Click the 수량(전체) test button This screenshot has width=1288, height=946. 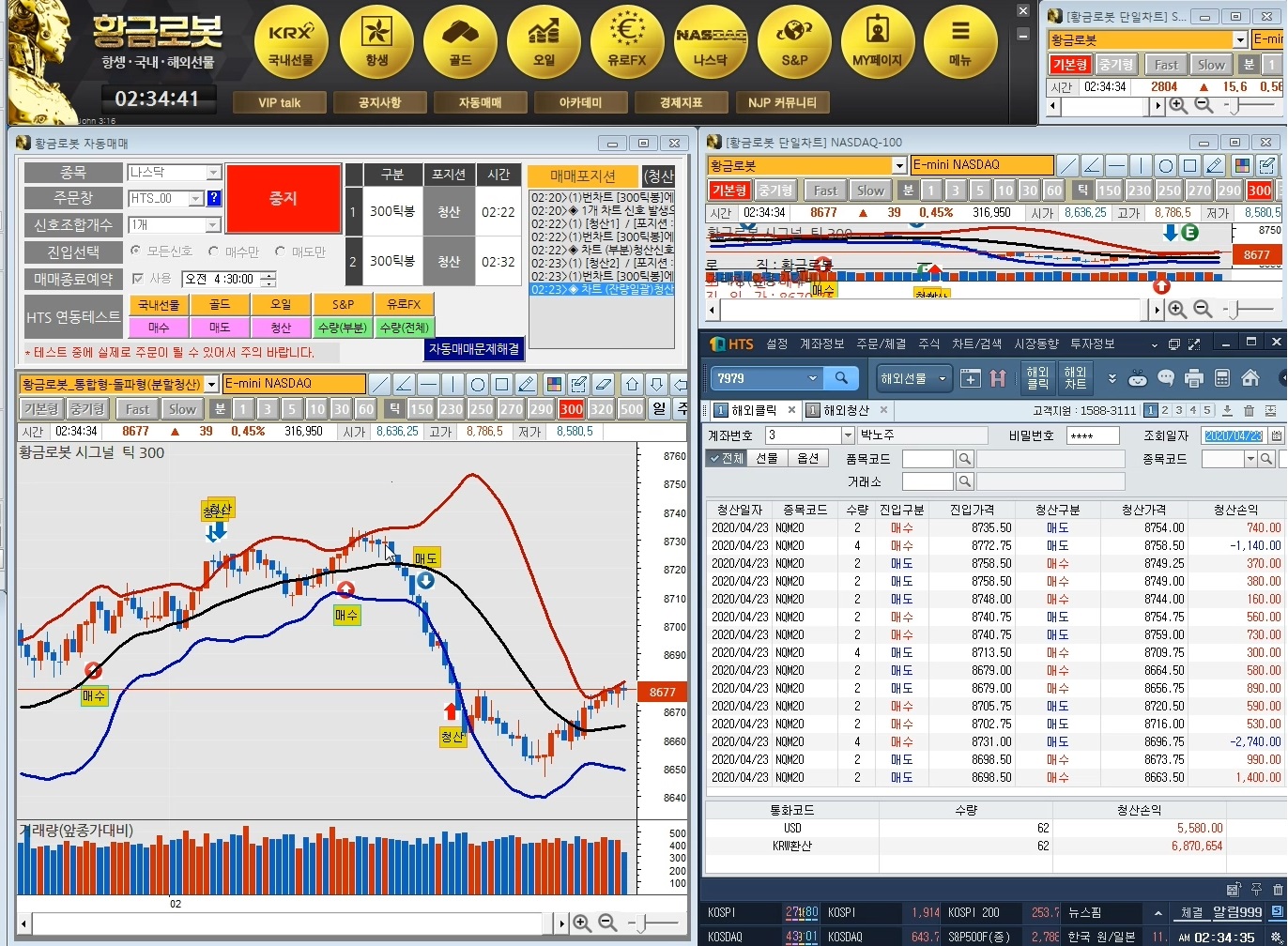click(x=404, y=328)
